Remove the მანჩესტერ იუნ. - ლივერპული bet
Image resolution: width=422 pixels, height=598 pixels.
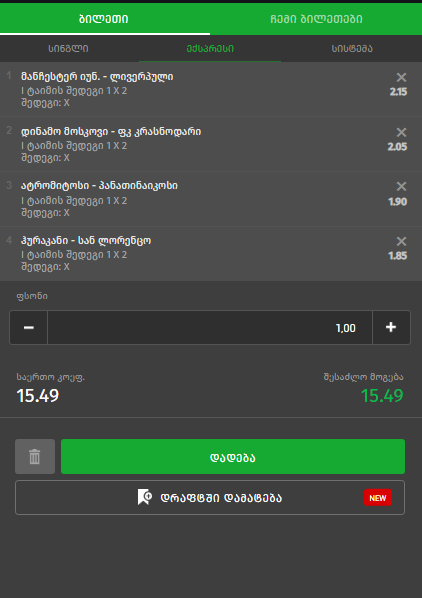pos(401,77)
